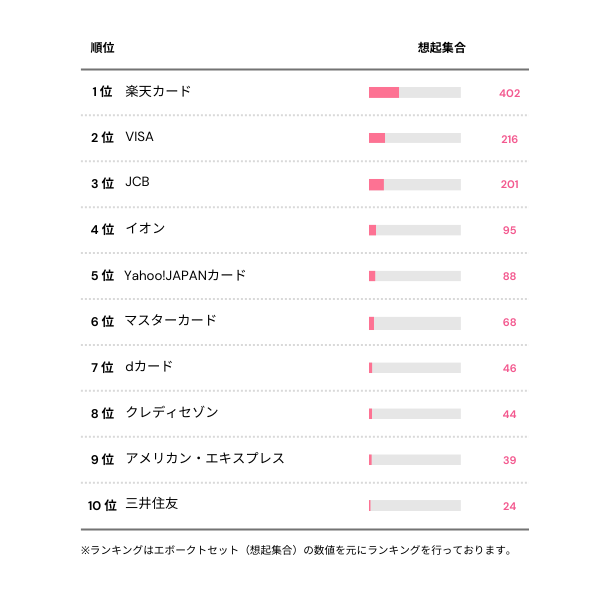The height and width of the screenshot is (600, 600).
Task: Click the JCB score bar
Action: pyautogui.click(x=415, y=184)
